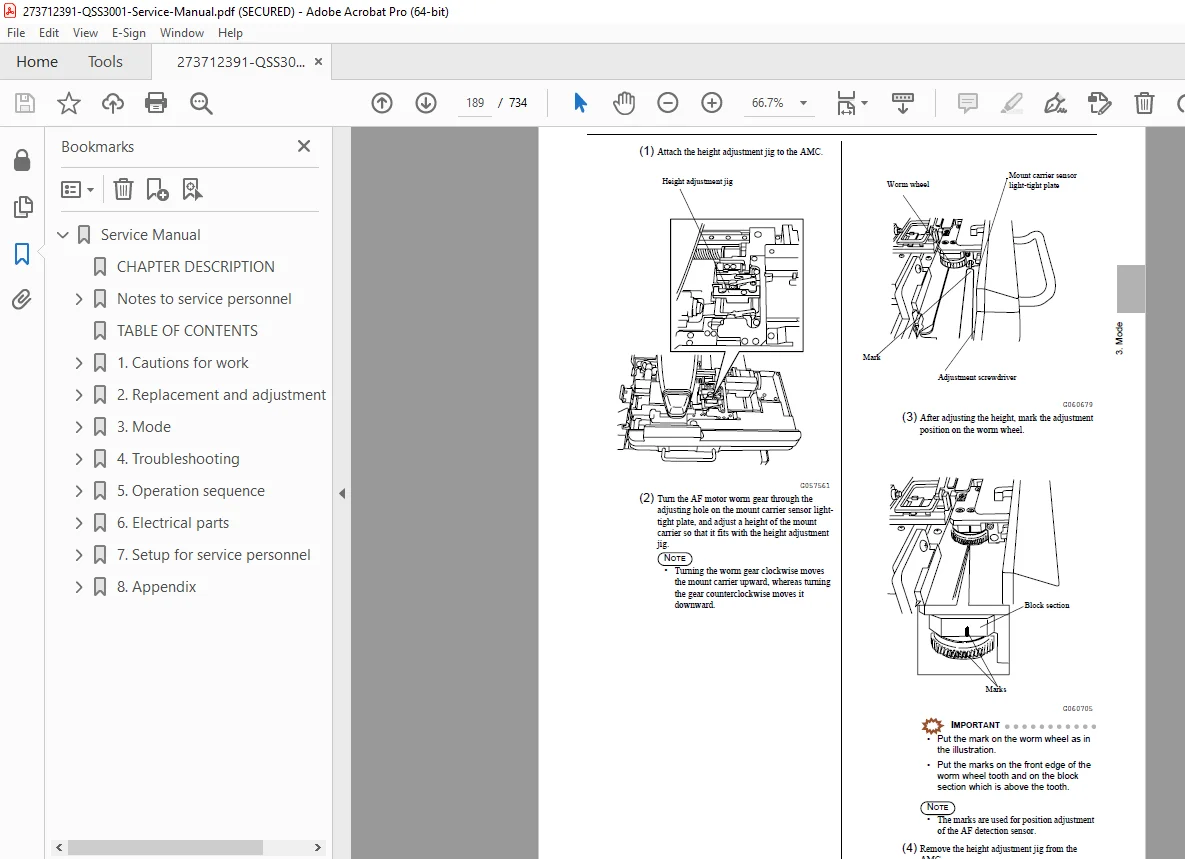Select the 6. Electrical parts label
This screenshot has width=1185, height=859.
point(172,523)
